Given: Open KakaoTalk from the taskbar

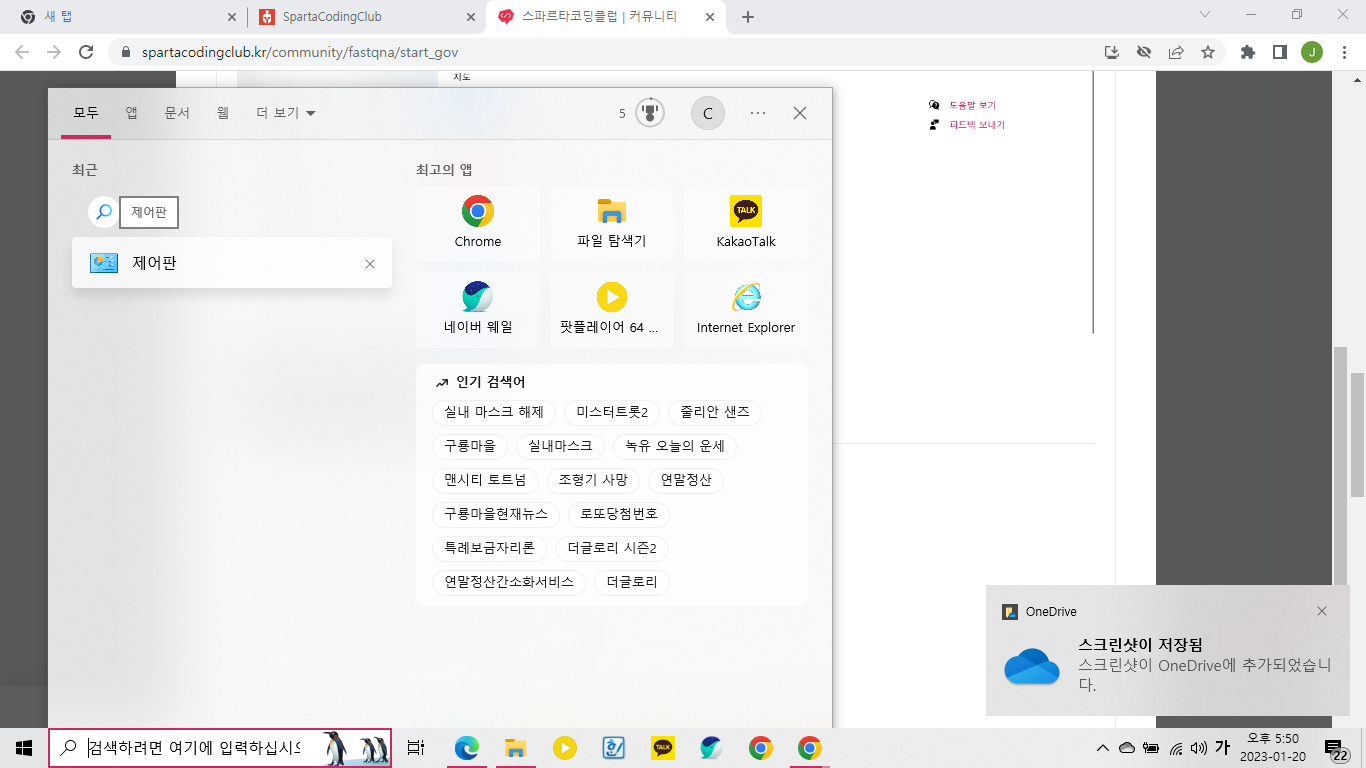Looking at the screenshot, I should pyautogui.click(x=662, y=748).
